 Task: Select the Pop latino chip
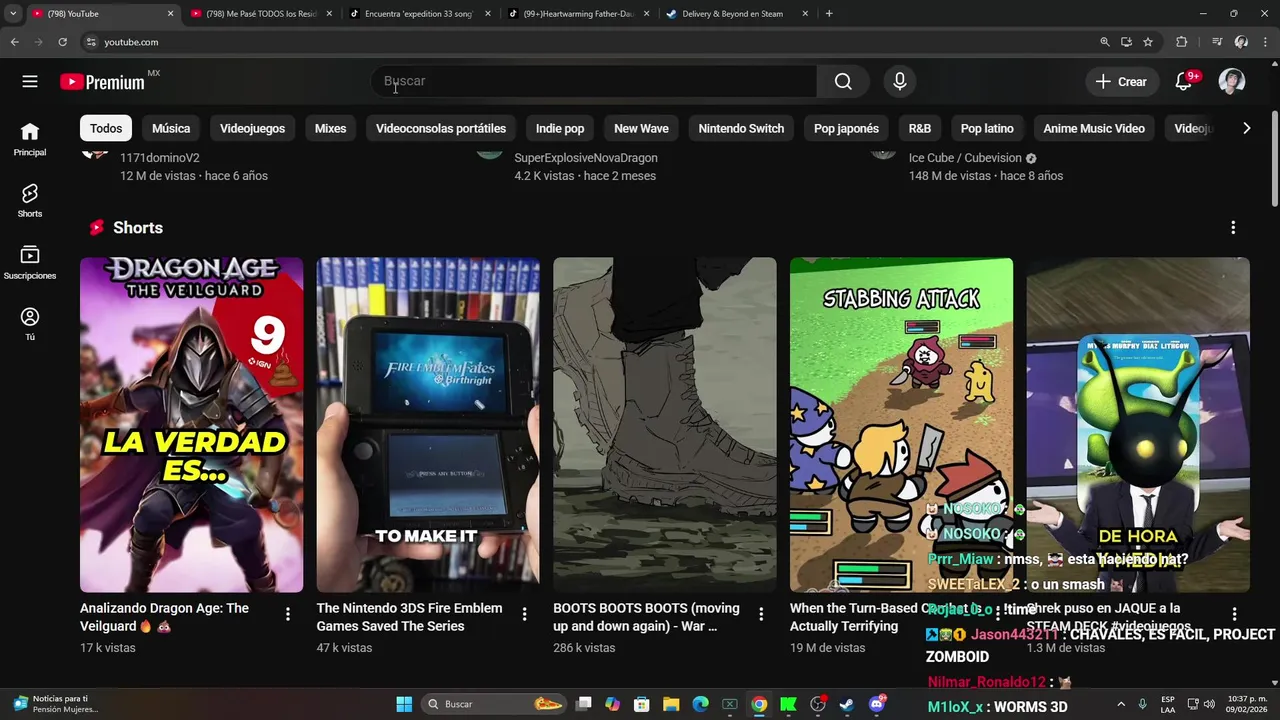(x=987, y=128)
